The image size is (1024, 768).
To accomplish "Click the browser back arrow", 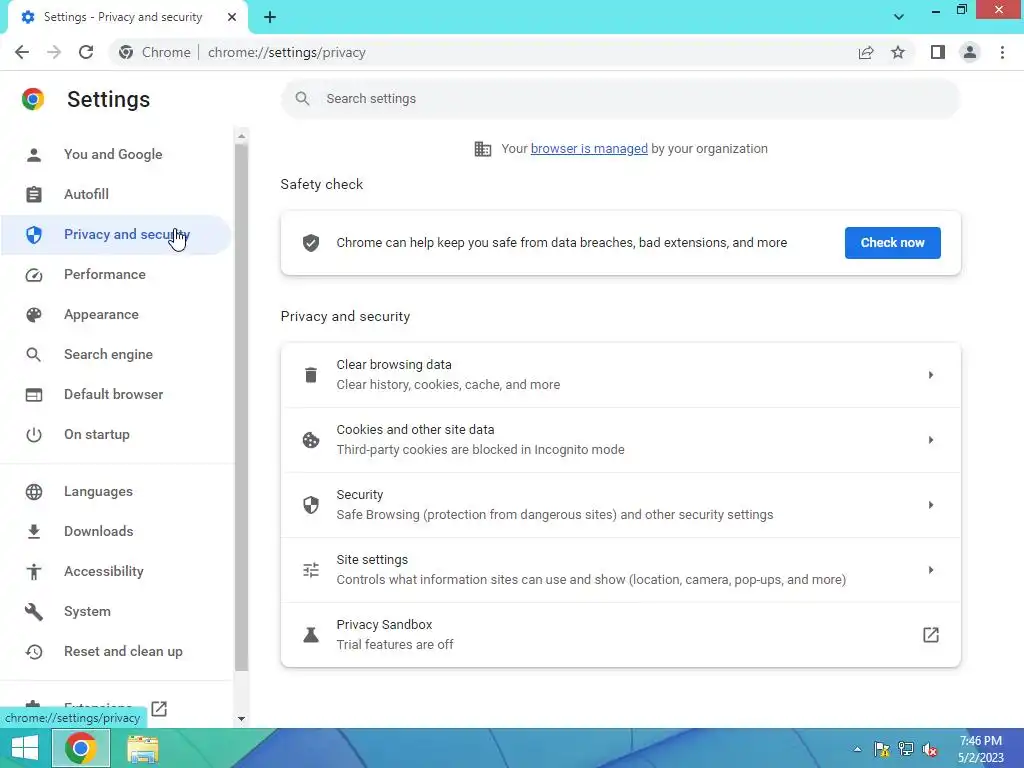I will coord(22,52).
